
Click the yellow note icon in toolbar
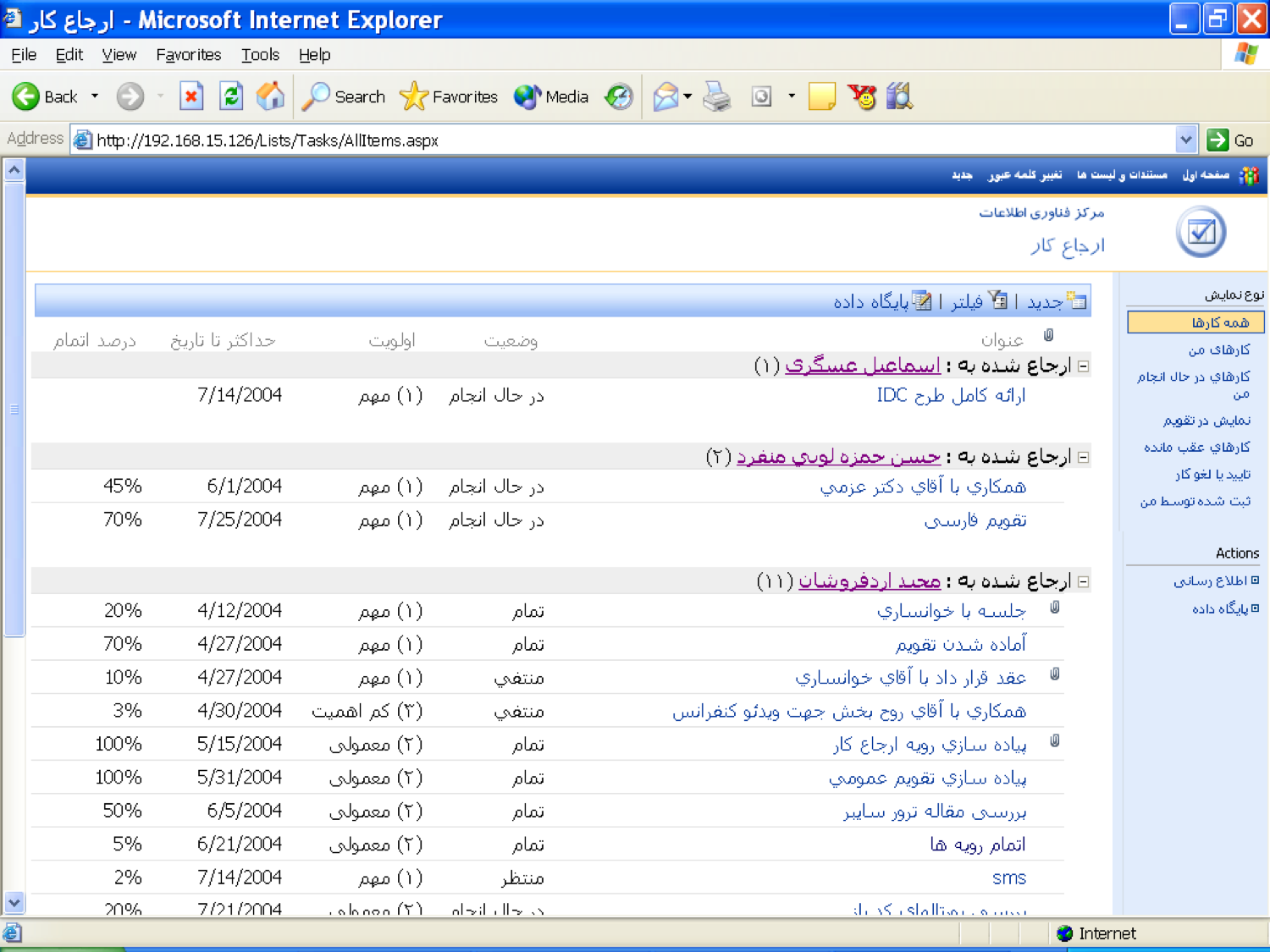click(x=821, y=96)
